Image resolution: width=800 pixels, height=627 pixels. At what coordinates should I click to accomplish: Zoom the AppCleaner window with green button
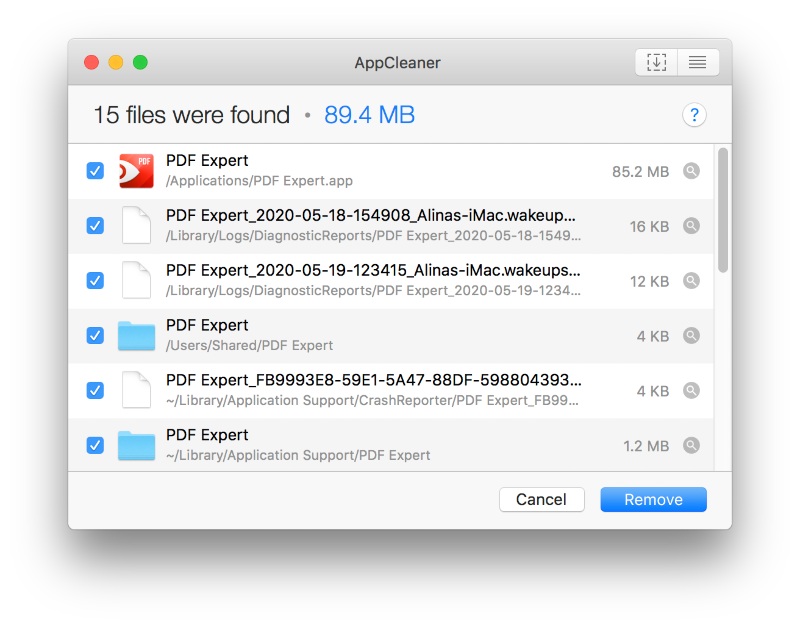click(x=140, y=62)
